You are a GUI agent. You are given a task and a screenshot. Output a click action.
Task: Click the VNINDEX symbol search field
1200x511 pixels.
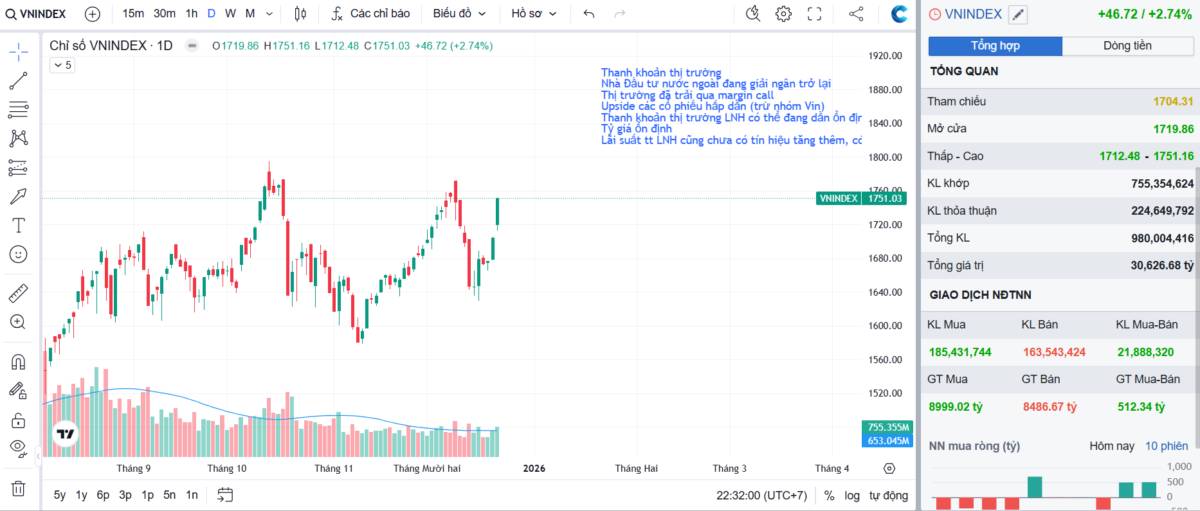tap(42, 14)
